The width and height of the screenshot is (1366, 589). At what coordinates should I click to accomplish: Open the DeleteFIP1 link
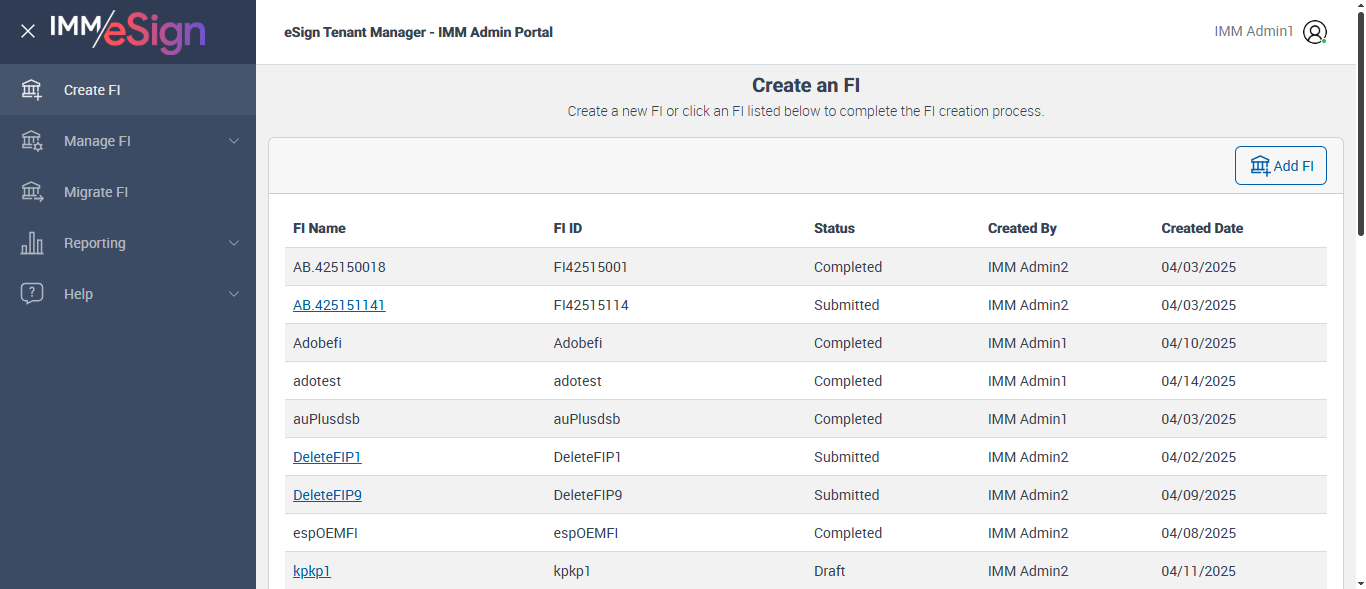click(327, 457)
